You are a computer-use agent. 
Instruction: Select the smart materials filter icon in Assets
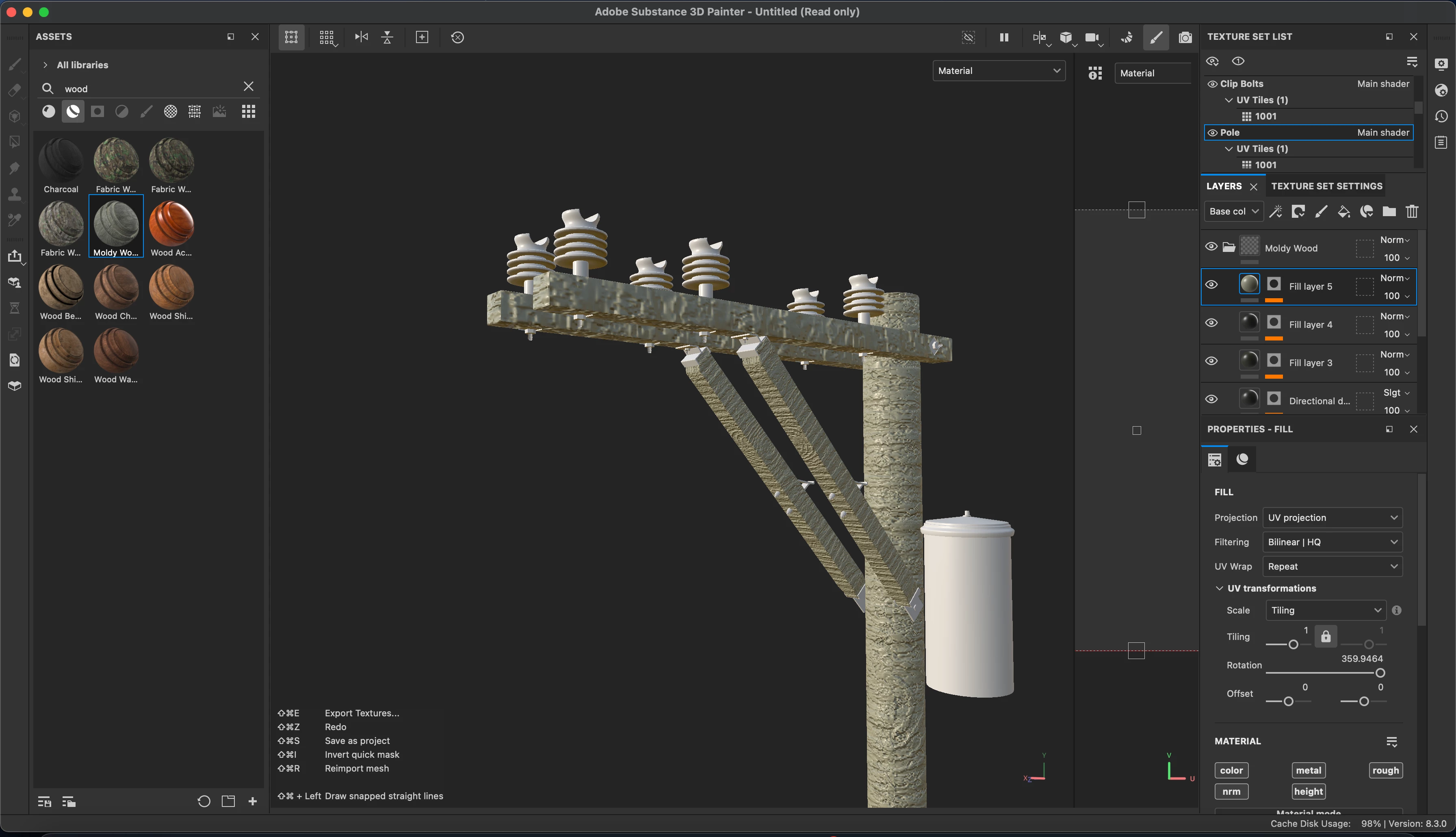pos(73,111)
